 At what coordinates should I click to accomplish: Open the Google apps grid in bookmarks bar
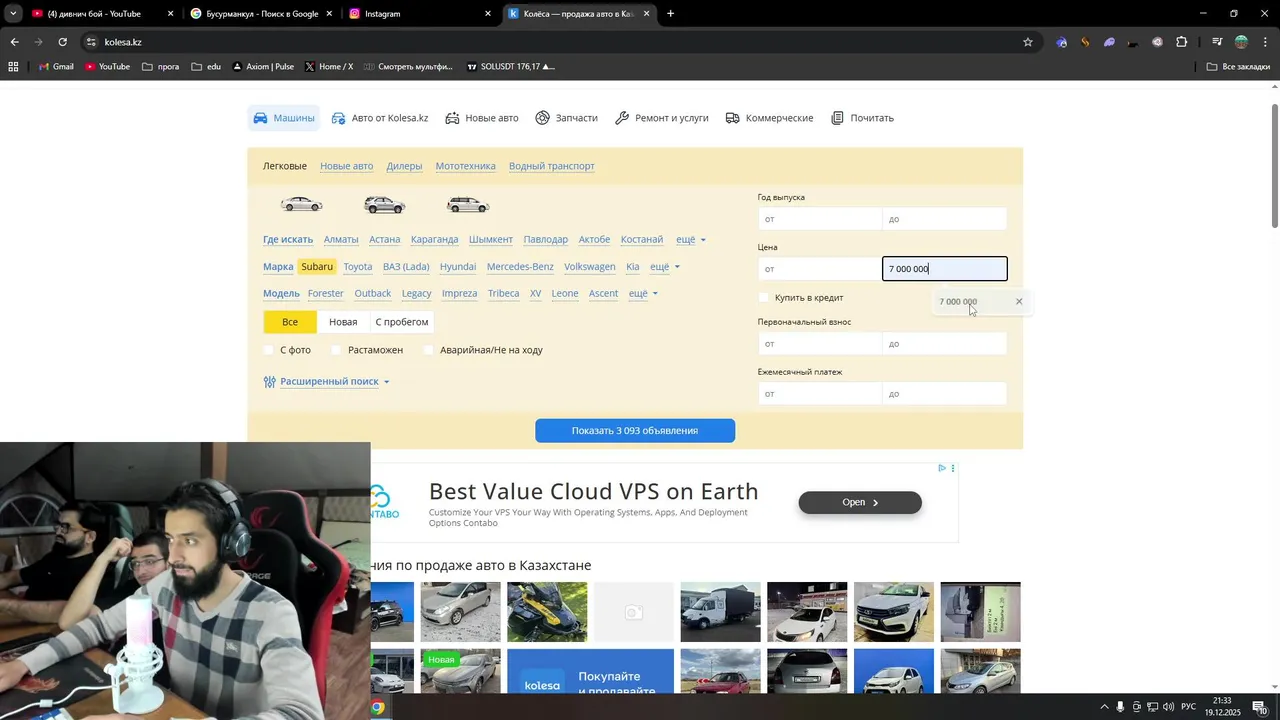click(13, 66)
